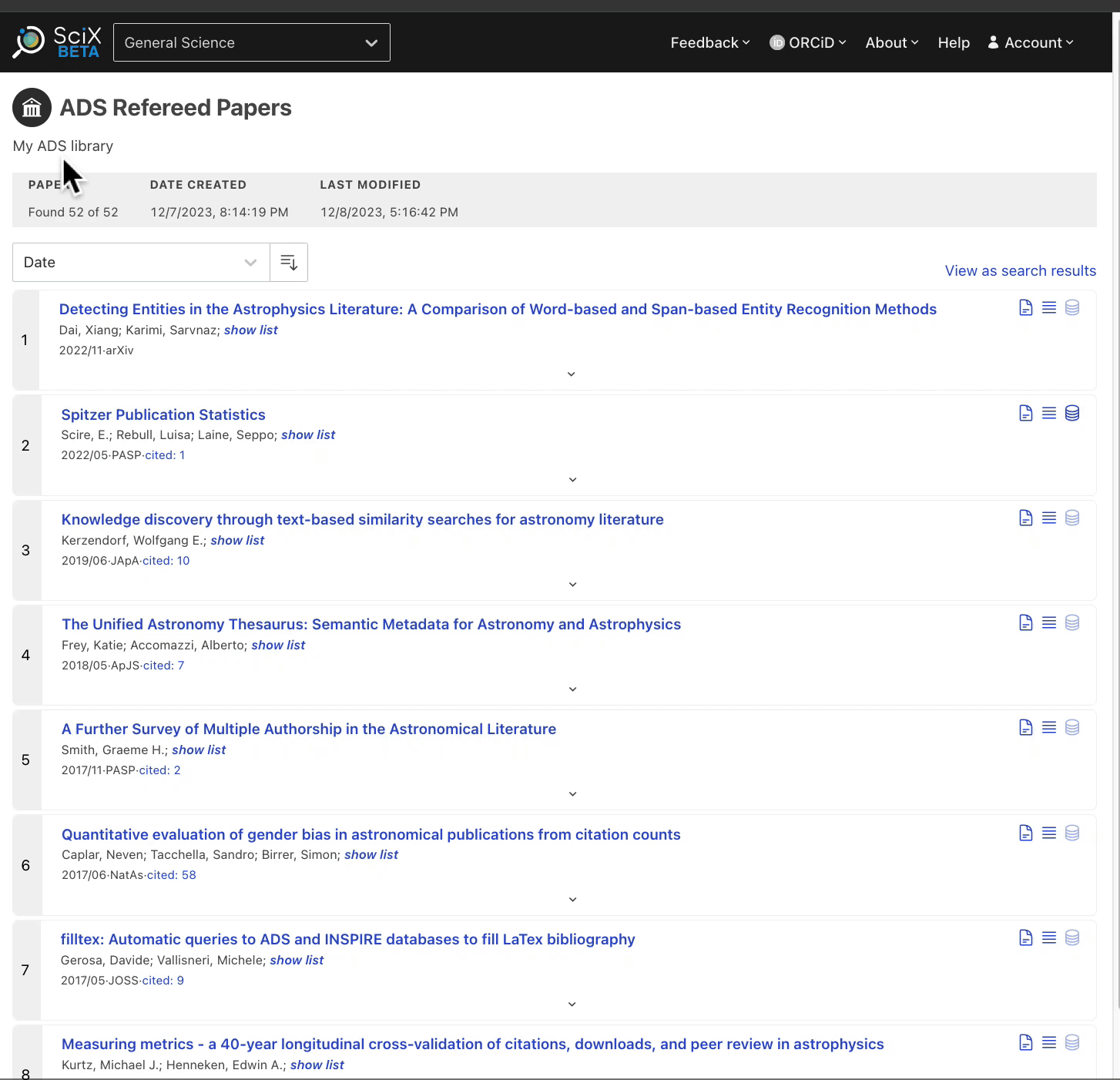Expand abstract chevron under Detecting Entities paper
Screen dimensions: 1120x1080
[x=571, y=374]
